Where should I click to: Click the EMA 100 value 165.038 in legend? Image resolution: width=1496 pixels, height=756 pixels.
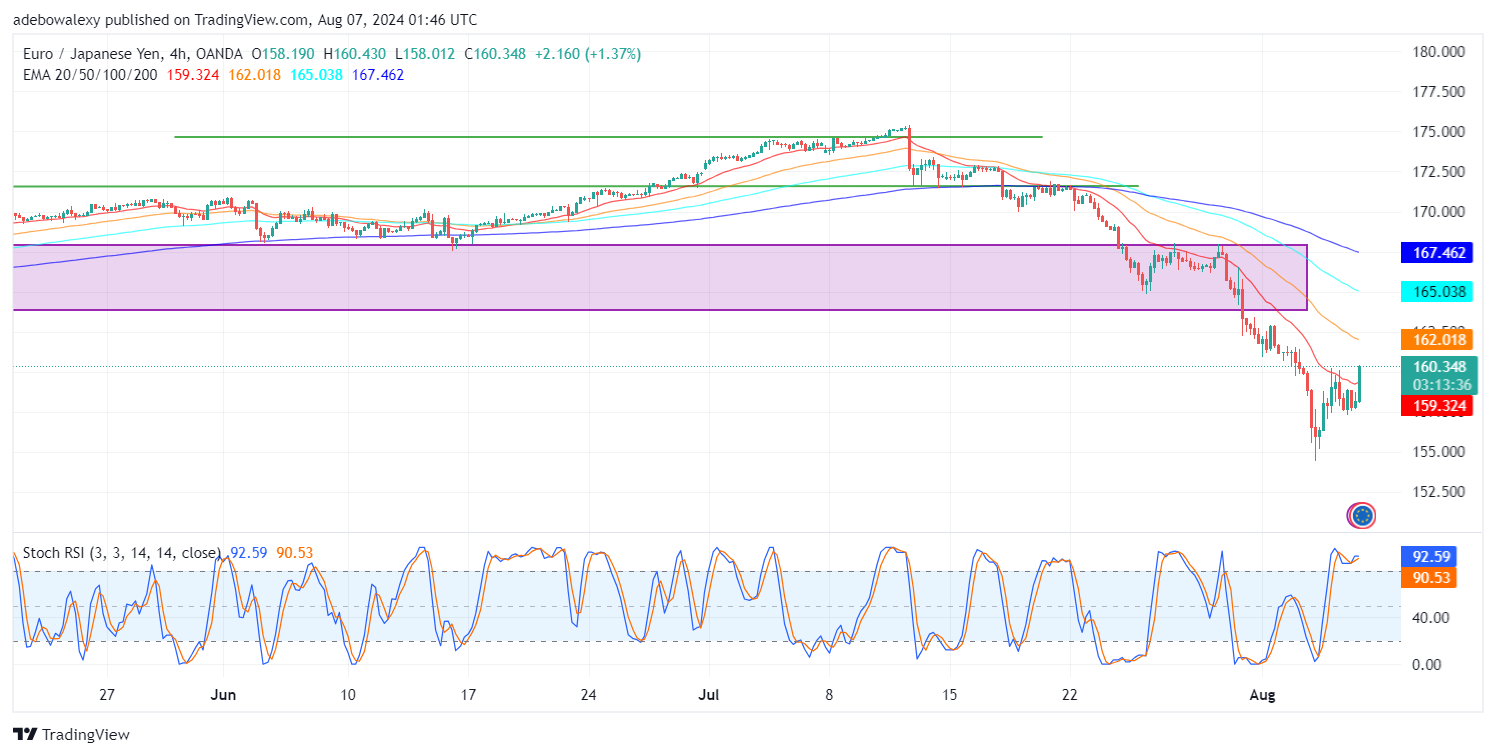coord(314,75)
